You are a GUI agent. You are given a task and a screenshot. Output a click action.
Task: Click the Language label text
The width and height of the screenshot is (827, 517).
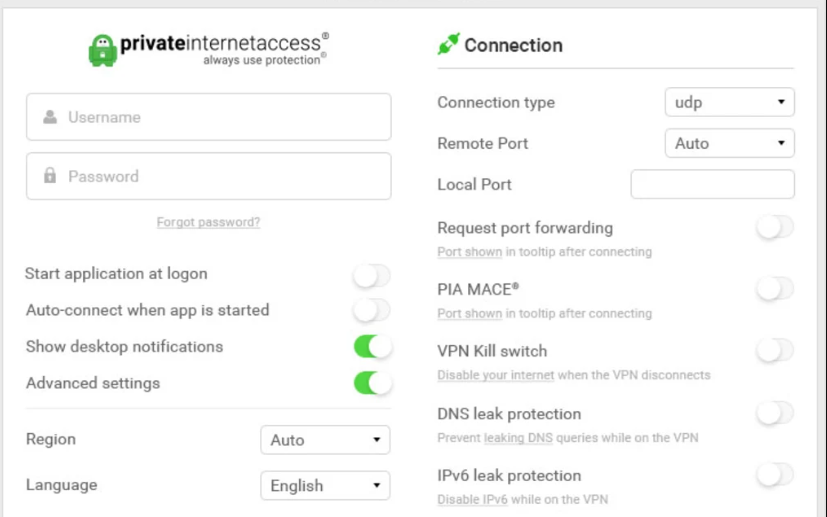[62, 485]
